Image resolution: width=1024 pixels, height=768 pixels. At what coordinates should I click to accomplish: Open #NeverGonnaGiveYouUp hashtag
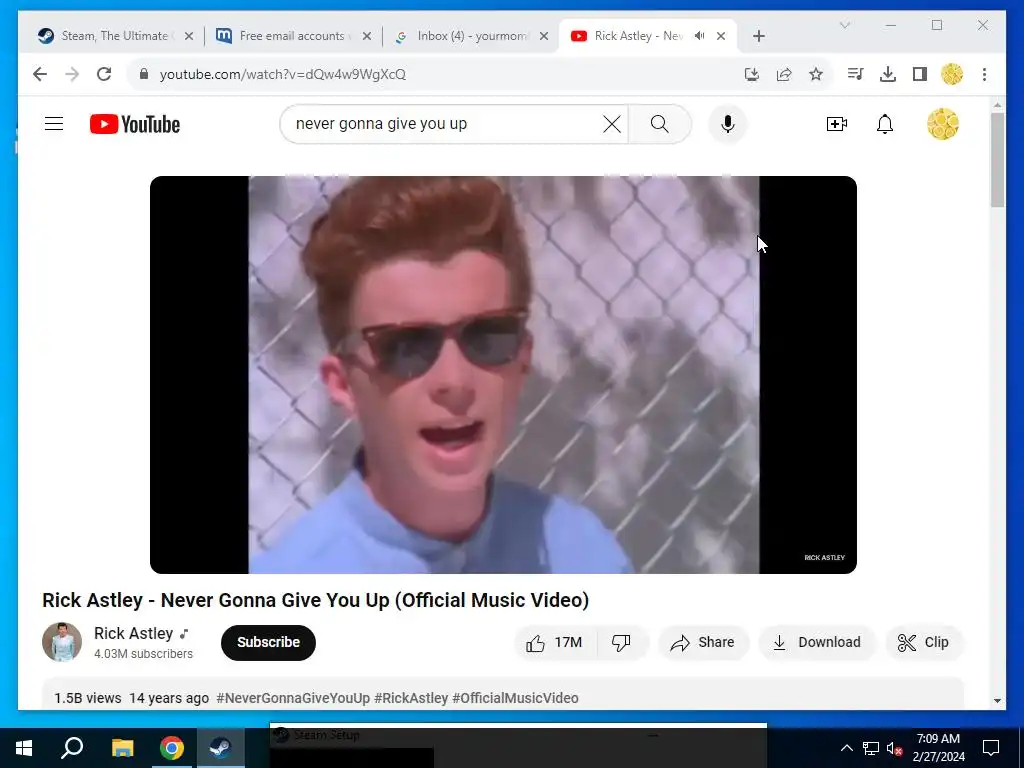click(293, 698)
